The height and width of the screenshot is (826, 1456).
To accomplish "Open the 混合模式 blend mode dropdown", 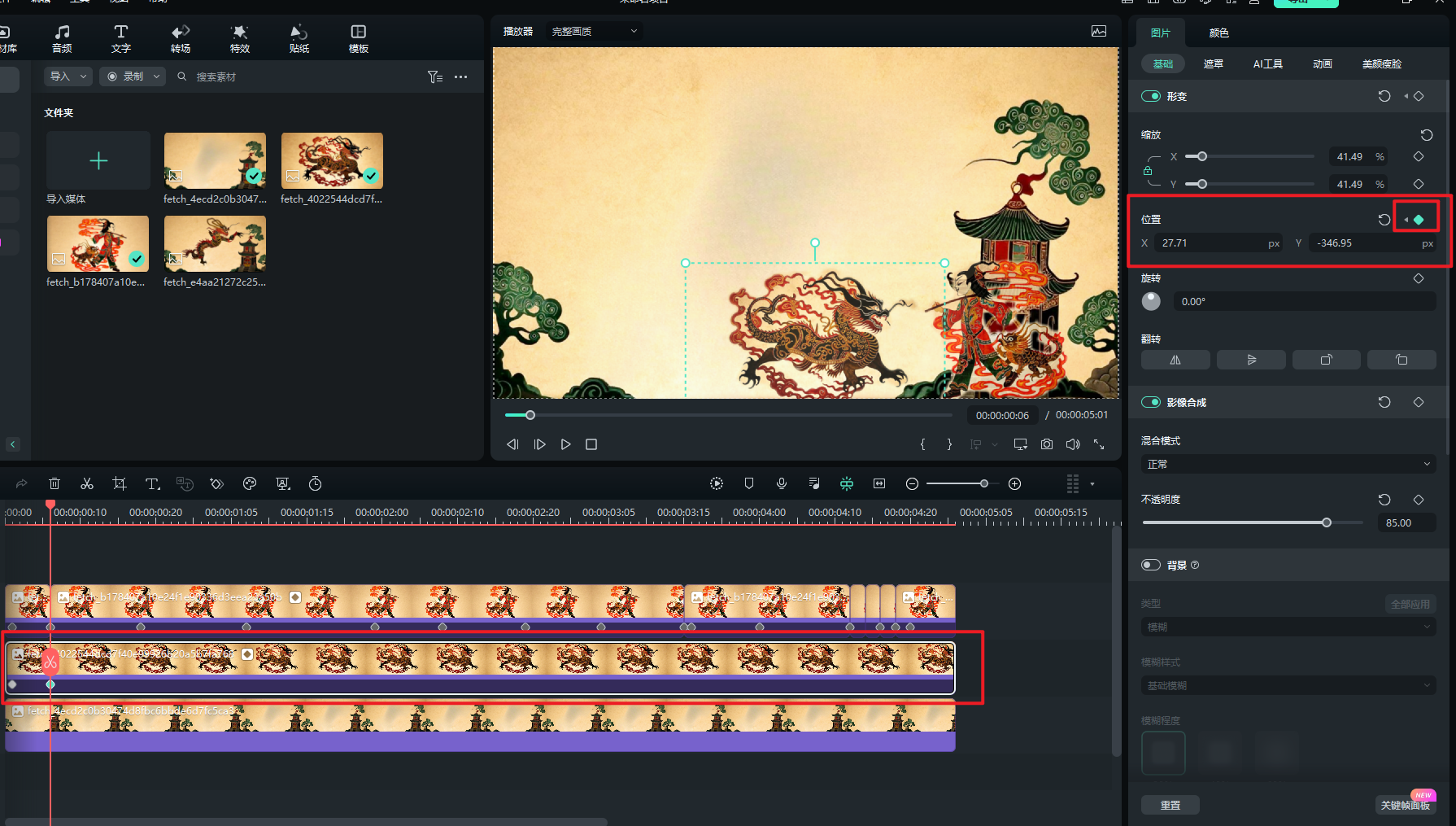I will click(1288, 464).
